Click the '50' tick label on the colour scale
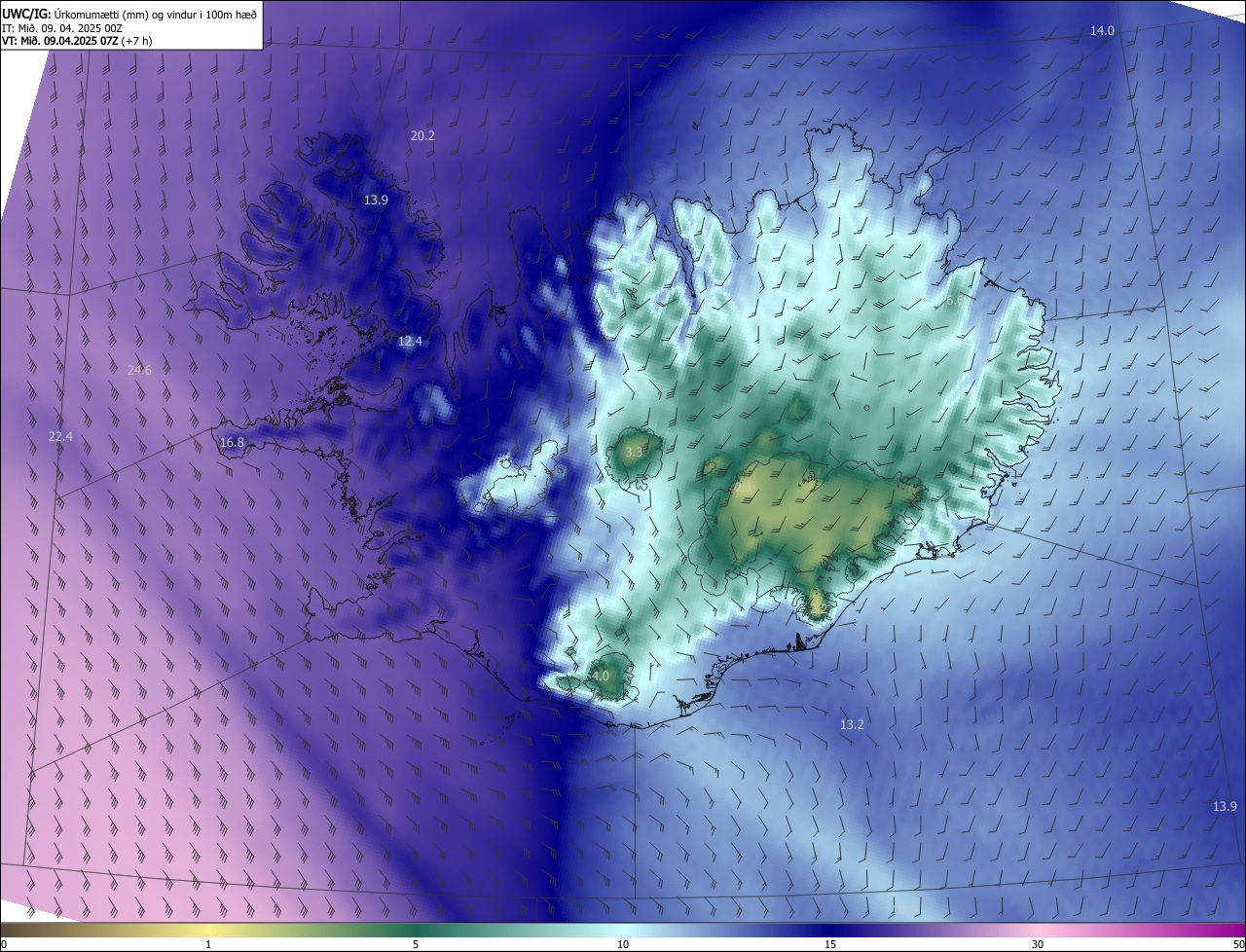The width and height of the screenshot is (1246, 952). pos(1238,945)
